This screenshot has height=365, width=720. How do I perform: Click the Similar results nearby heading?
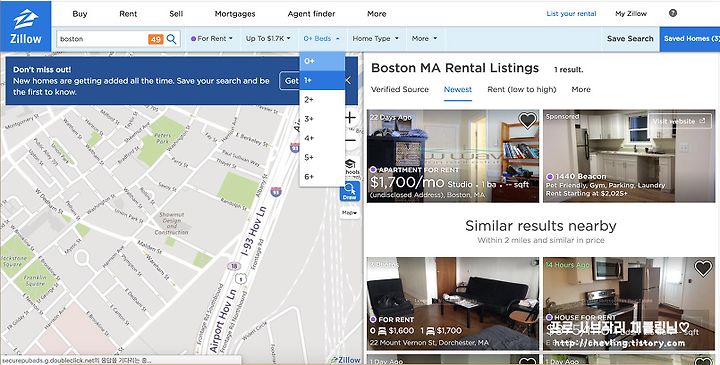point(540,226)
